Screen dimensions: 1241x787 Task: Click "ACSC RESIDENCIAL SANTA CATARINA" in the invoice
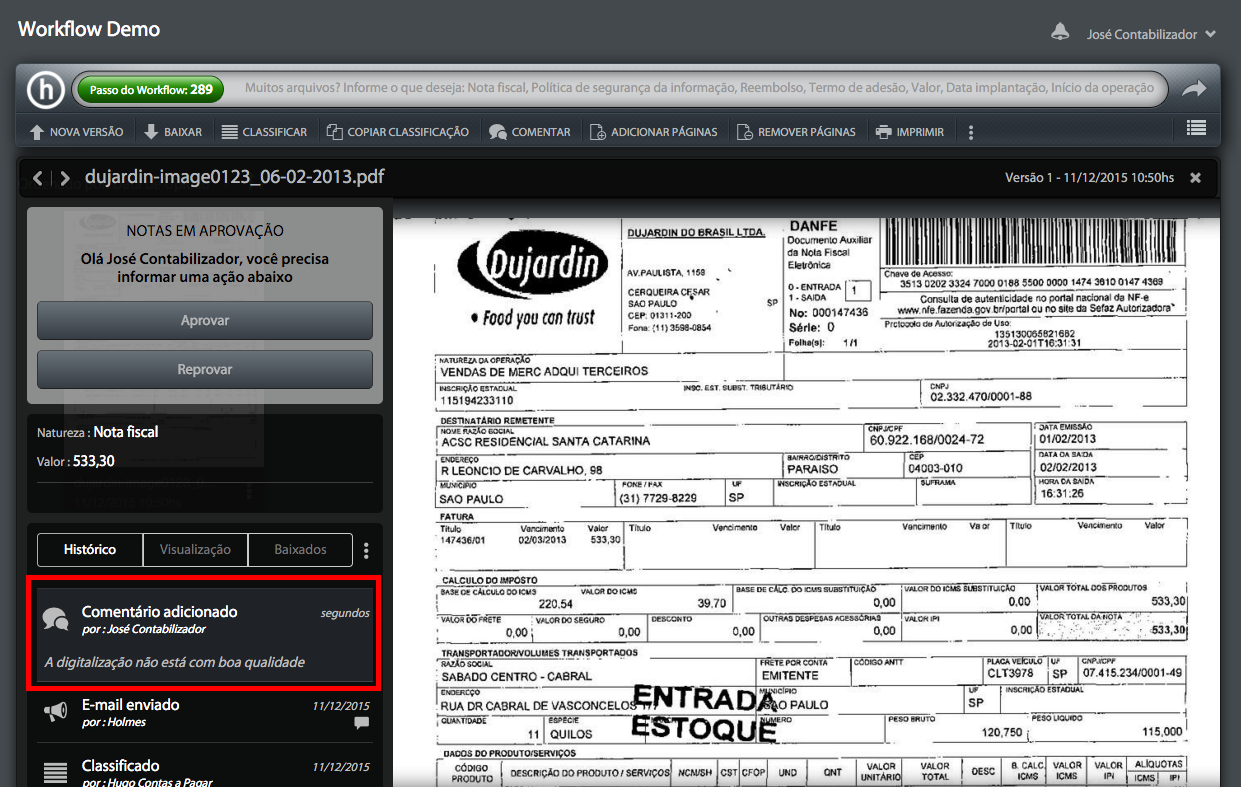pos(545,441)
